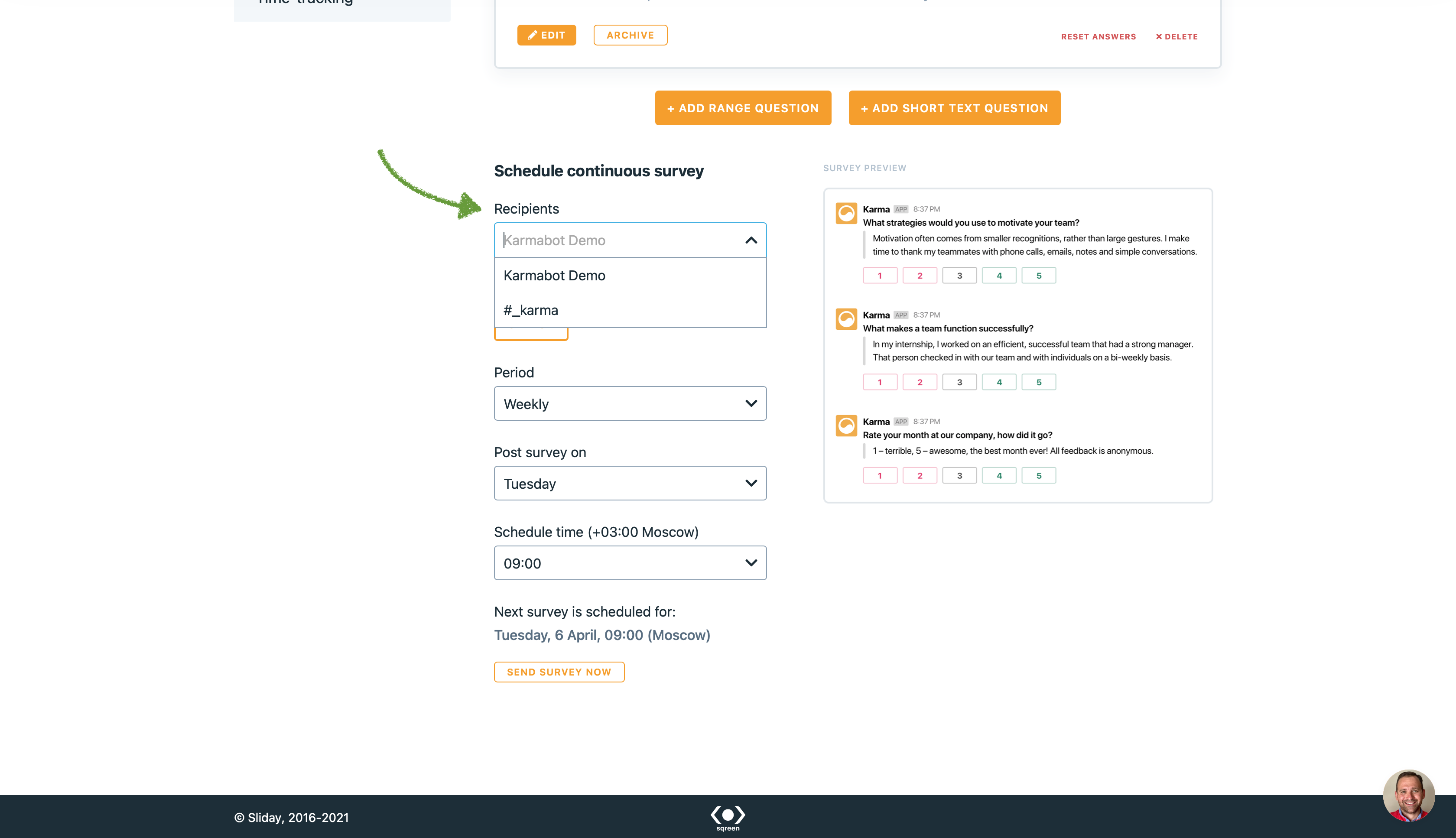Select rating 3 under rate your month question
Viewport: 1456px width, 838px height.
[x=959, y=475]
